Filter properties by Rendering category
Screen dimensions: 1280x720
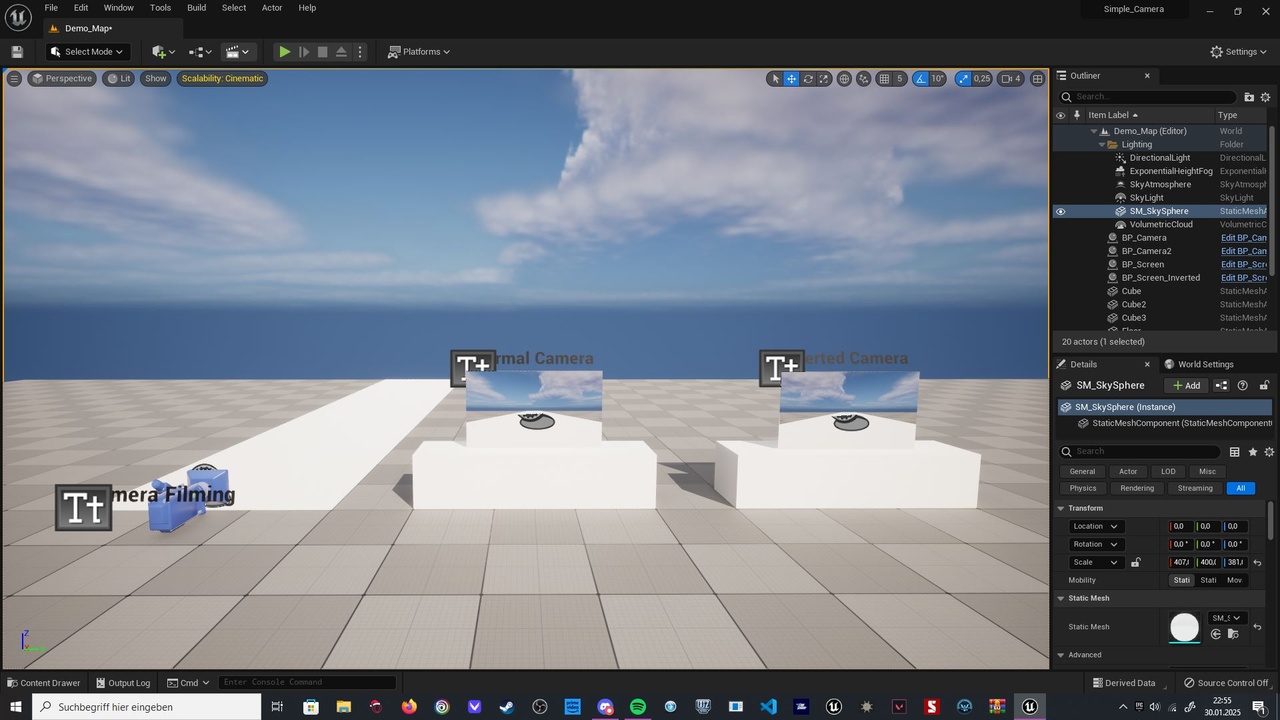(1137, 489)
